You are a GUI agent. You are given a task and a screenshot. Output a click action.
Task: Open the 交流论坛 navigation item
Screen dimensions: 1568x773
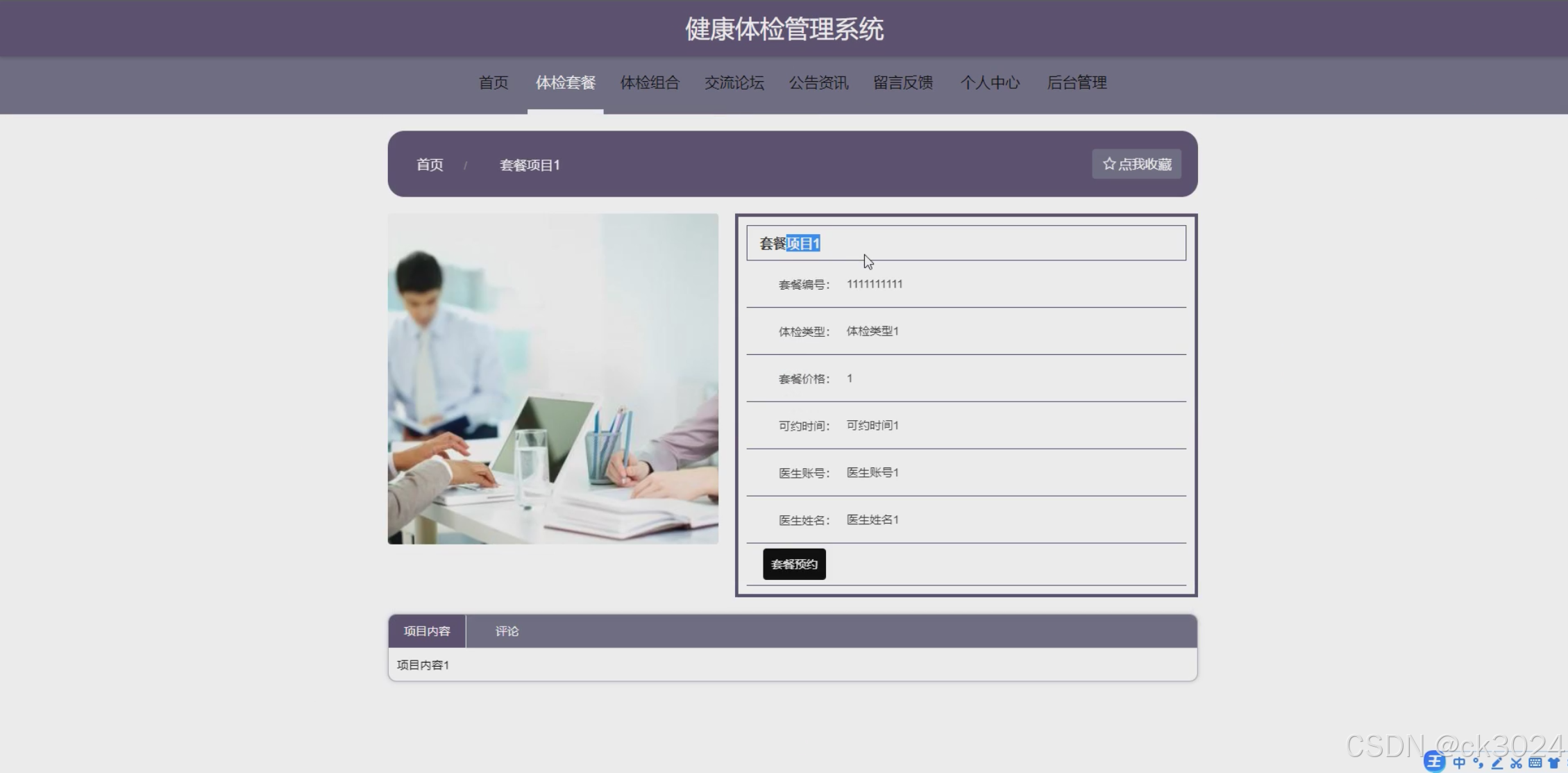734,83
